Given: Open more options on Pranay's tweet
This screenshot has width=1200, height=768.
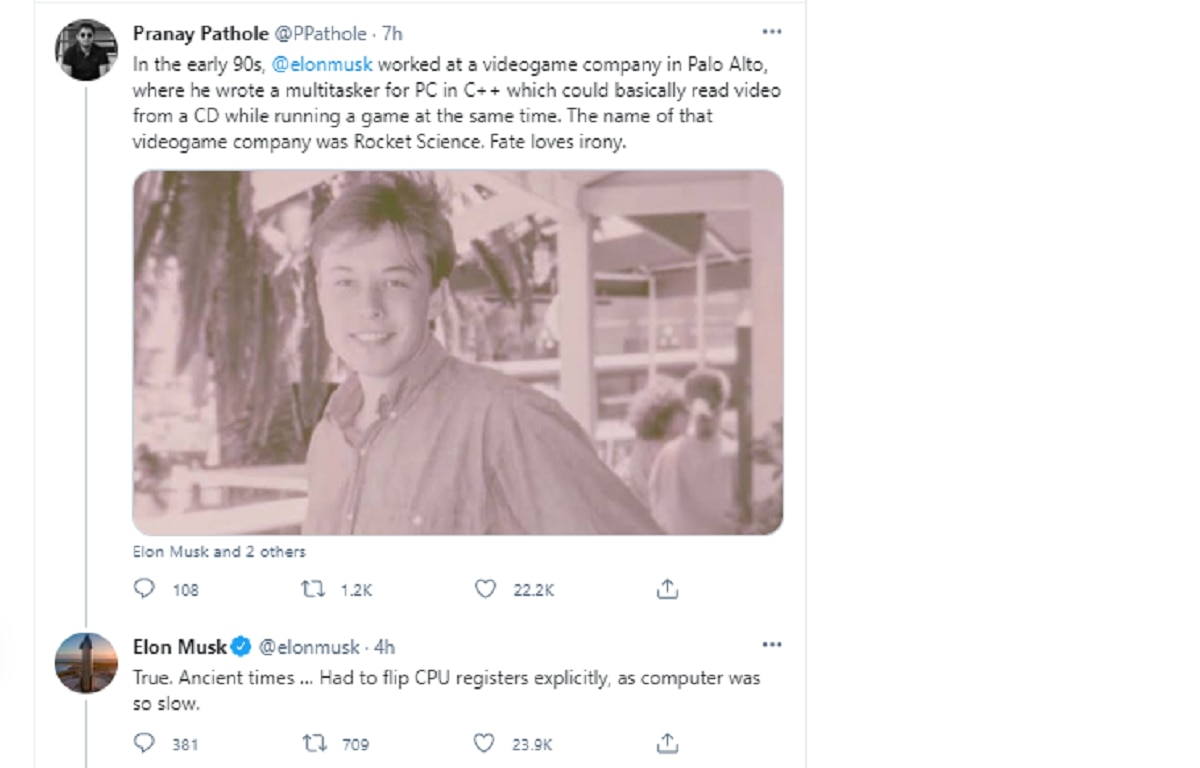Looking at the screenshot, I should 771,31.
